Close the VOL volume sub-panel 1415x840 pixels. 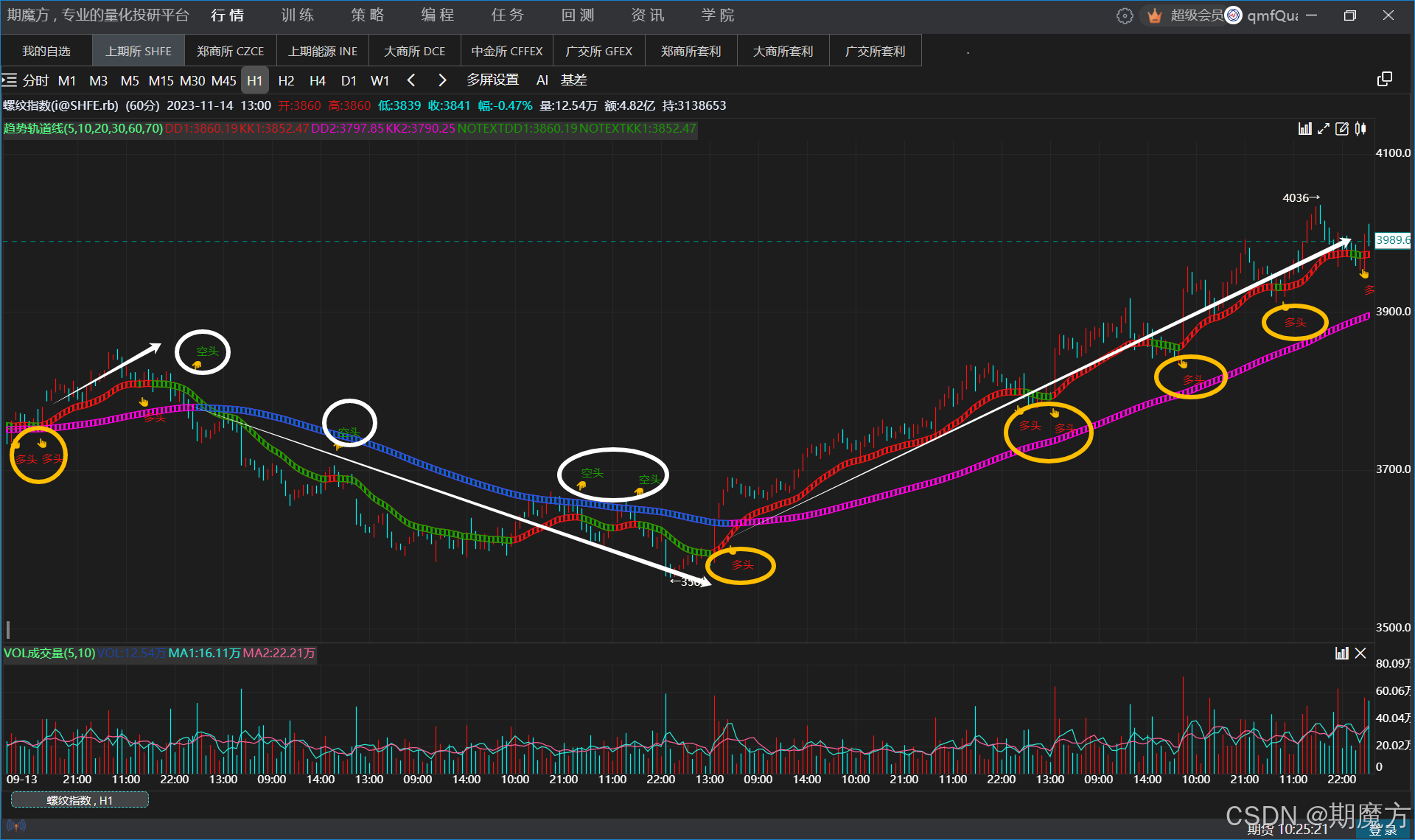click(x=1360, y=653)
